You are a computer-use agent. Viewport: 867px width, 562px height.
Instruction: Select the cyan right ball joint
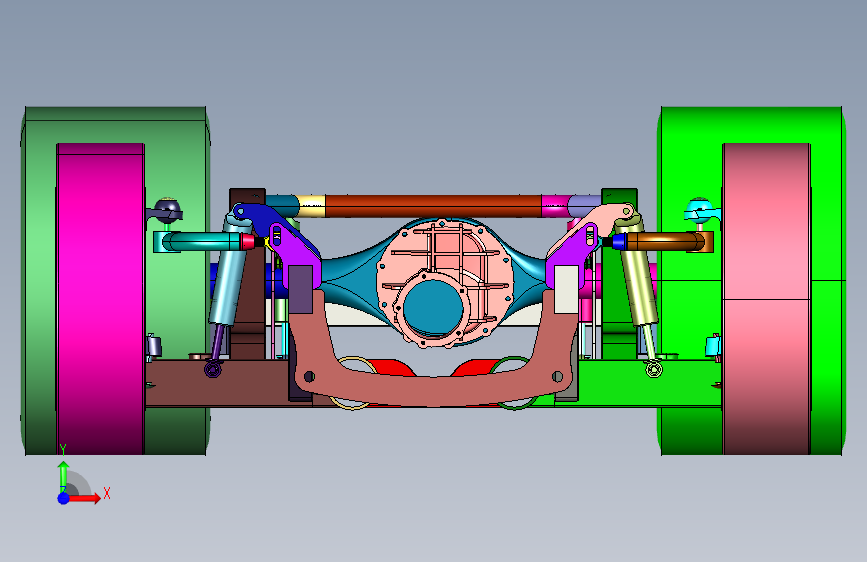click(700, 210)
